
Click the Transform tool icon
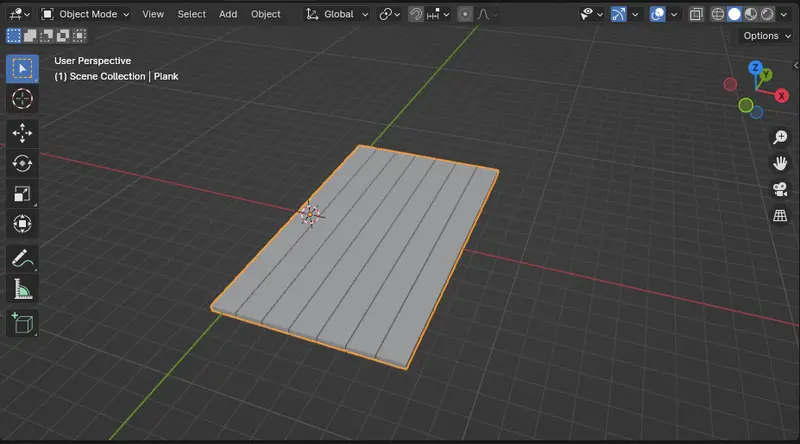22,223
